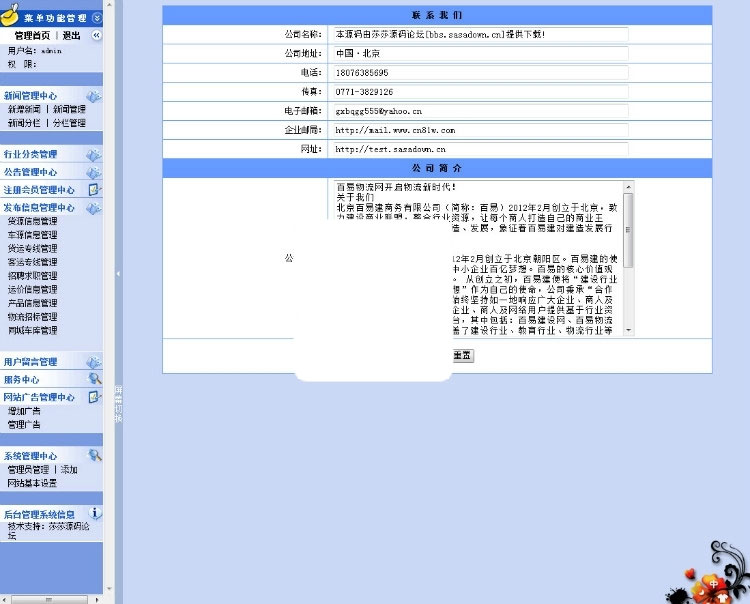Collapse the 菜单功能管理 panel with top chevron
Screen dimensions: 750x604
pyautogui.click(x=96, y=18)
